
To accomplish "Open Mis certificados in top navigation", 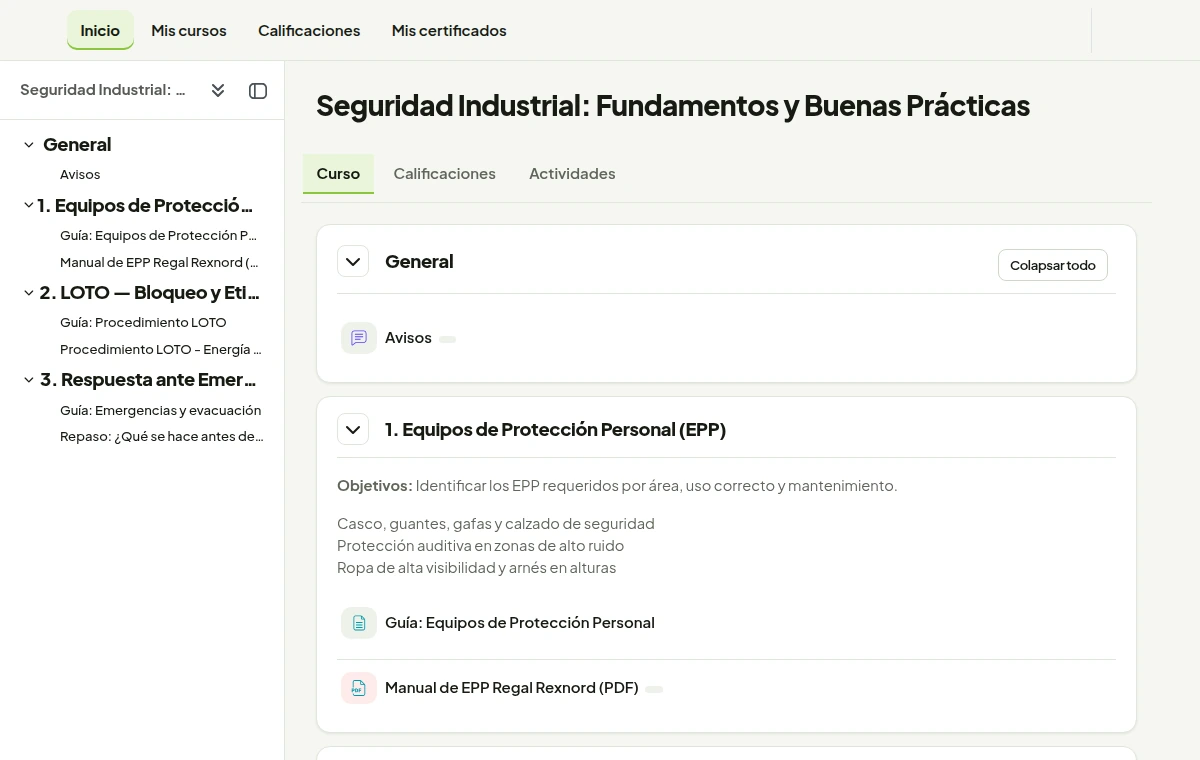I will pos(449,30).
